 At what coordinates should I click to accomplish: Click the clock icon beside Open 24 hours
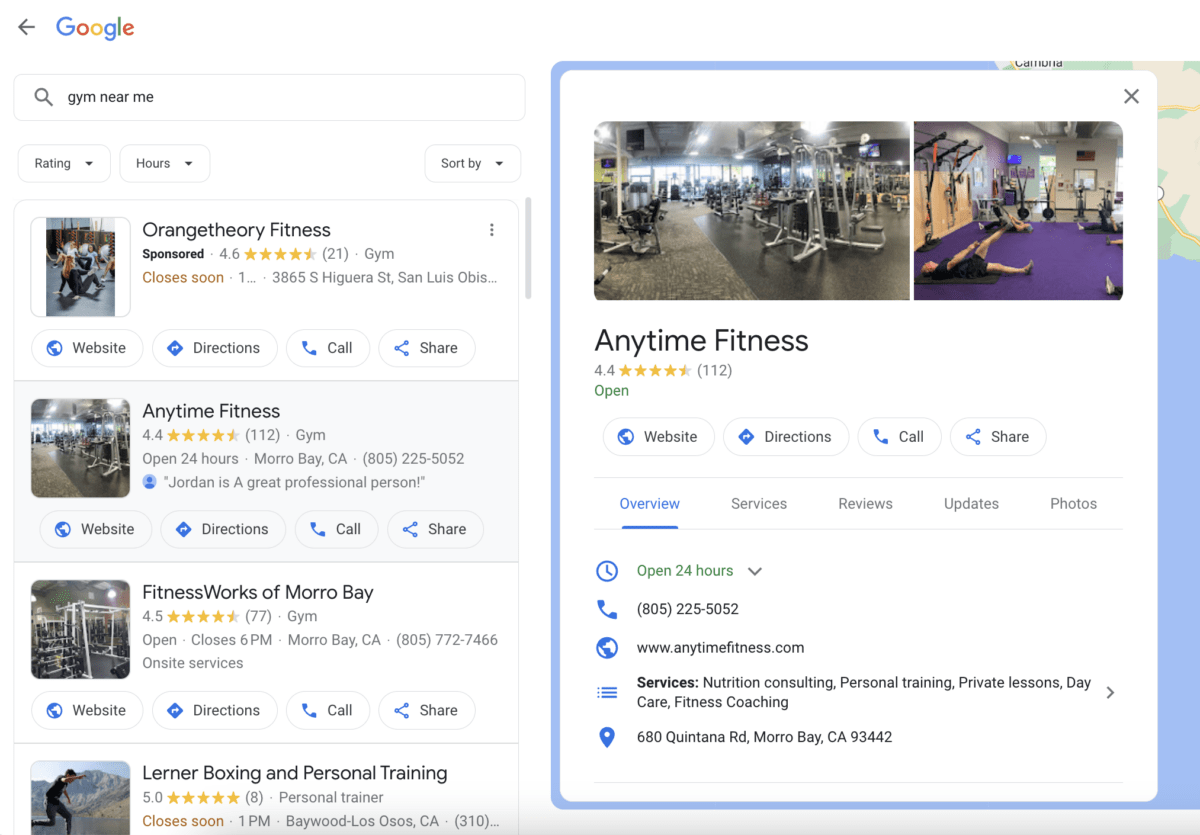click(x=607, y=571)
